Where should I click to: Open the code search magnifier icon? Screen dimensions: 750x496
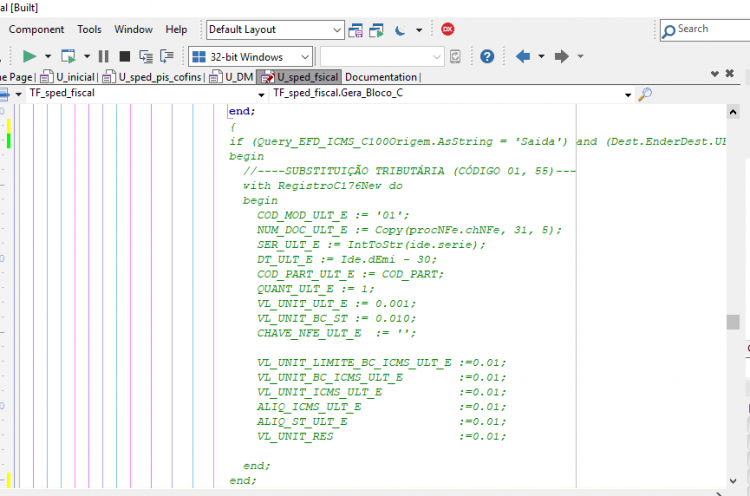(645, 93)
